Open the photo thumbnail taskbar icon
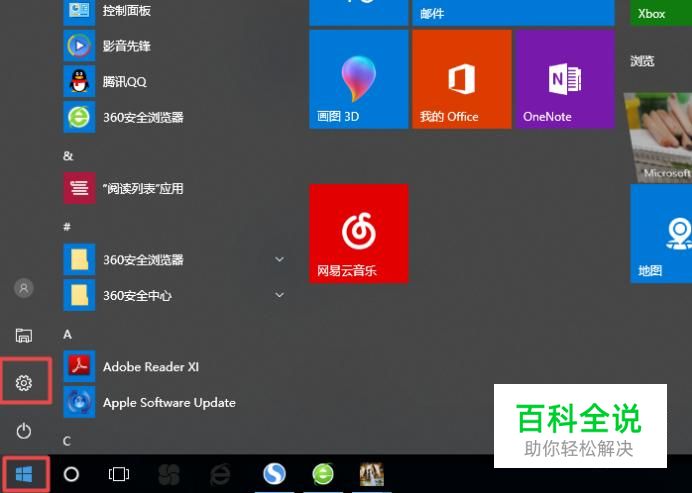The image size is (692, 493). click(372, 474)
